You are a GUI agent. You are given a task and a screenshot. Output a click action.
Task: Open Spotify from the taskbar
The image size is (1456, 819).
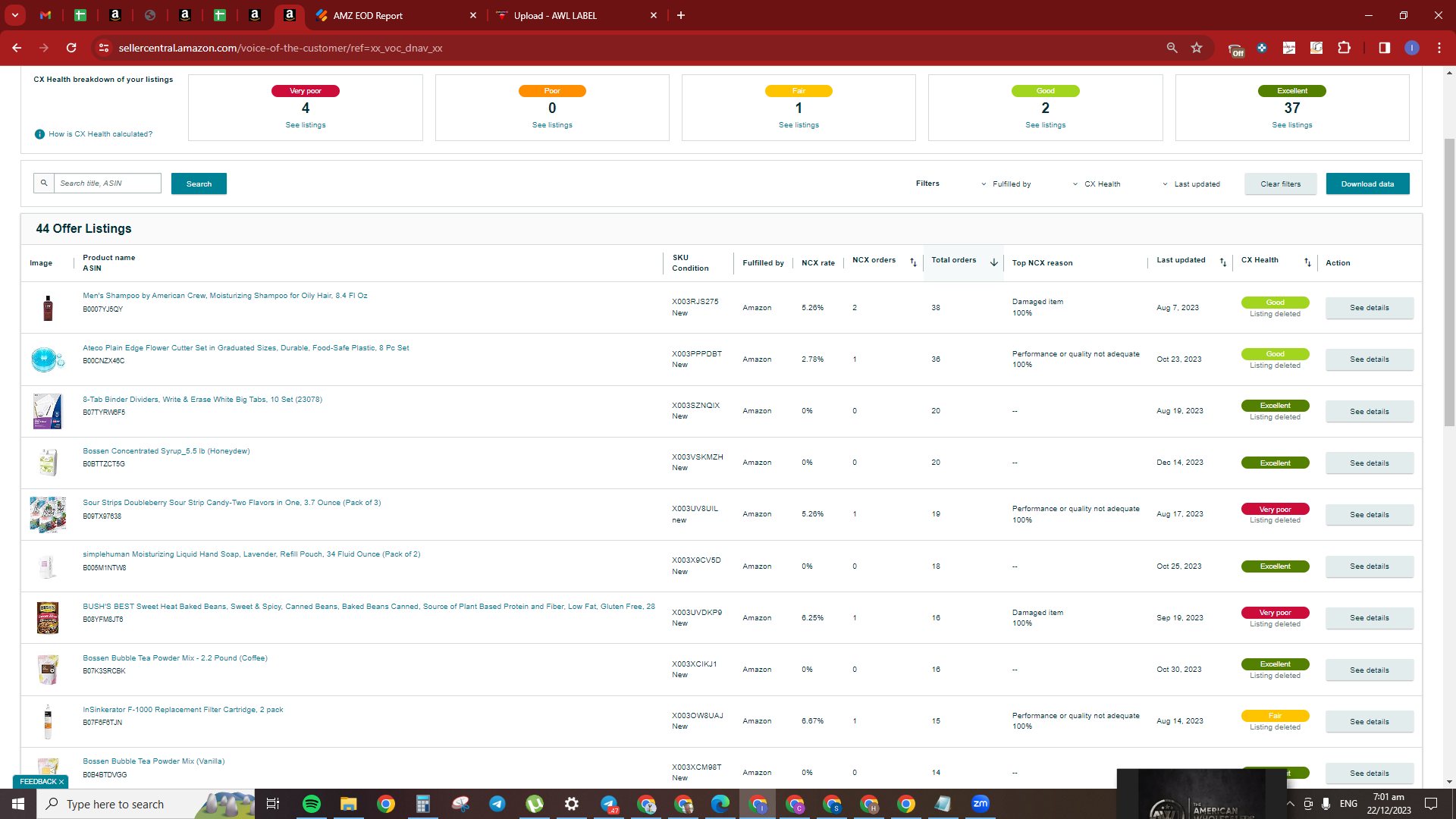[312, 804]
